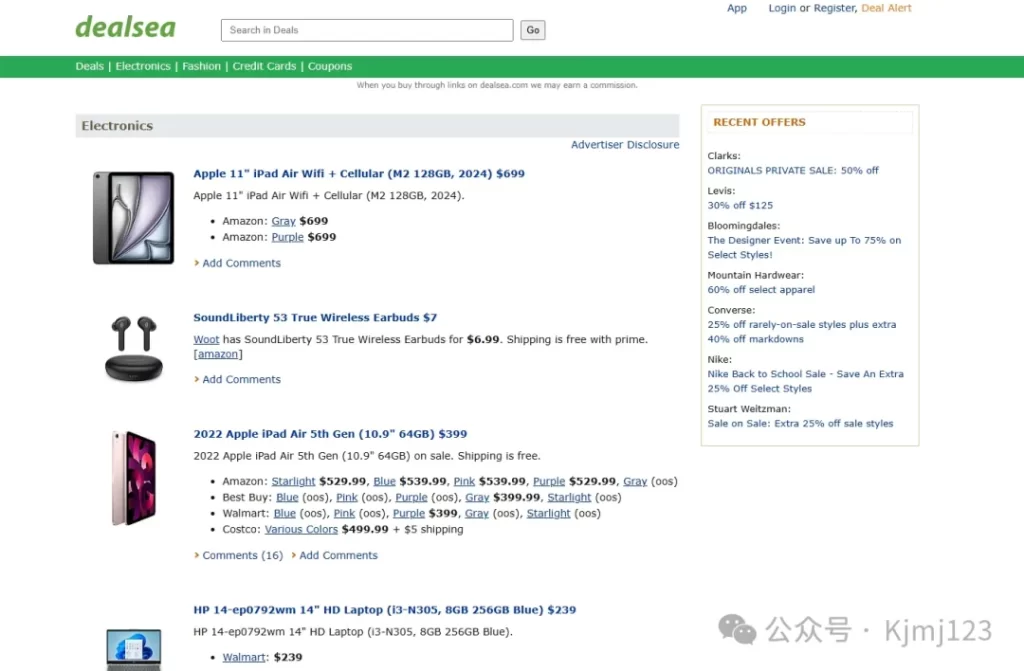Click Best Buy Pink (oos) link
This screenshot has height=671, width=1024.
(347, 497)
